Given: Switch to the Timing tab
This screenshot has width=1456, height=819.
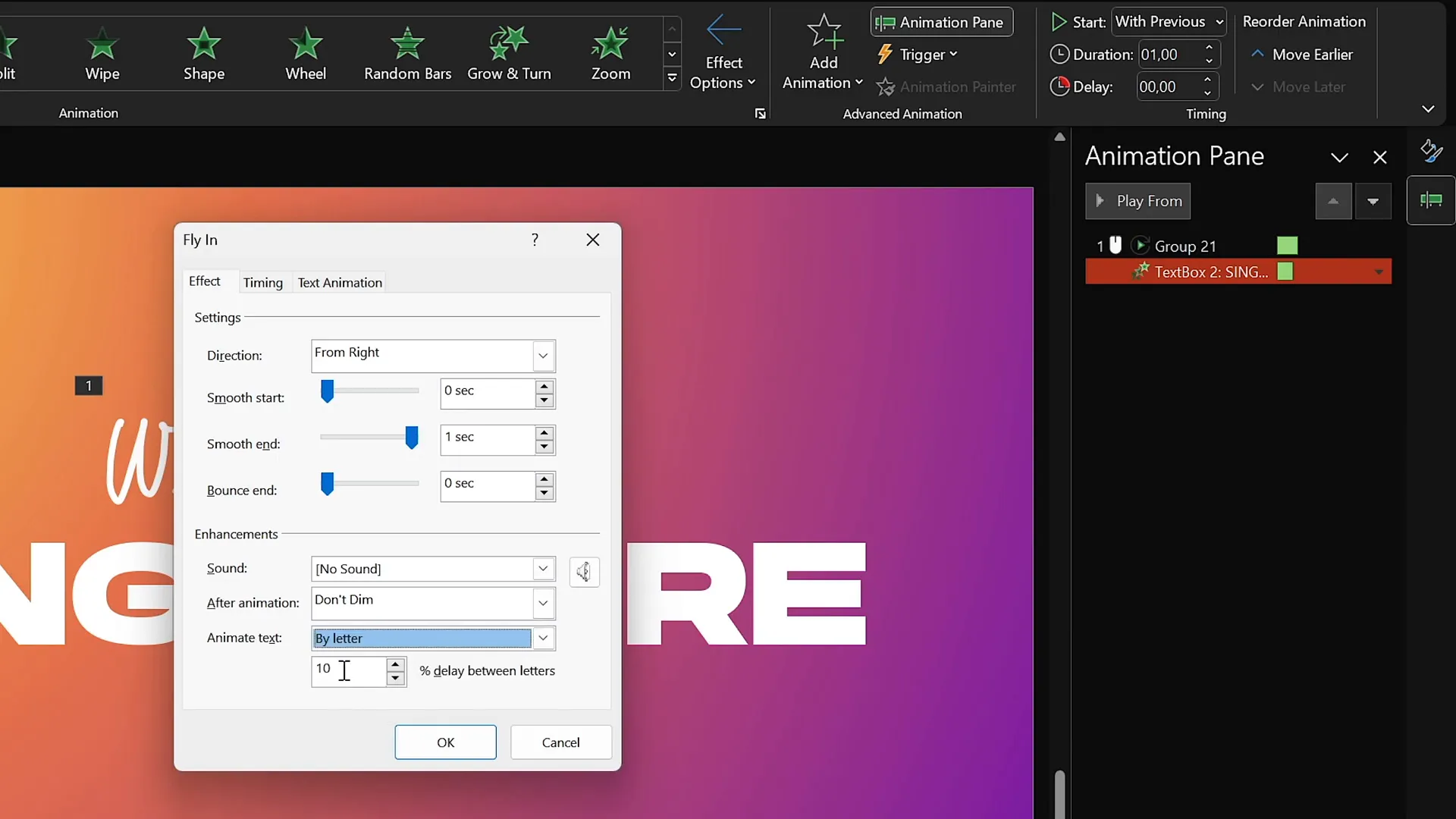Looking at the screenshot, I should coord(262,282).
